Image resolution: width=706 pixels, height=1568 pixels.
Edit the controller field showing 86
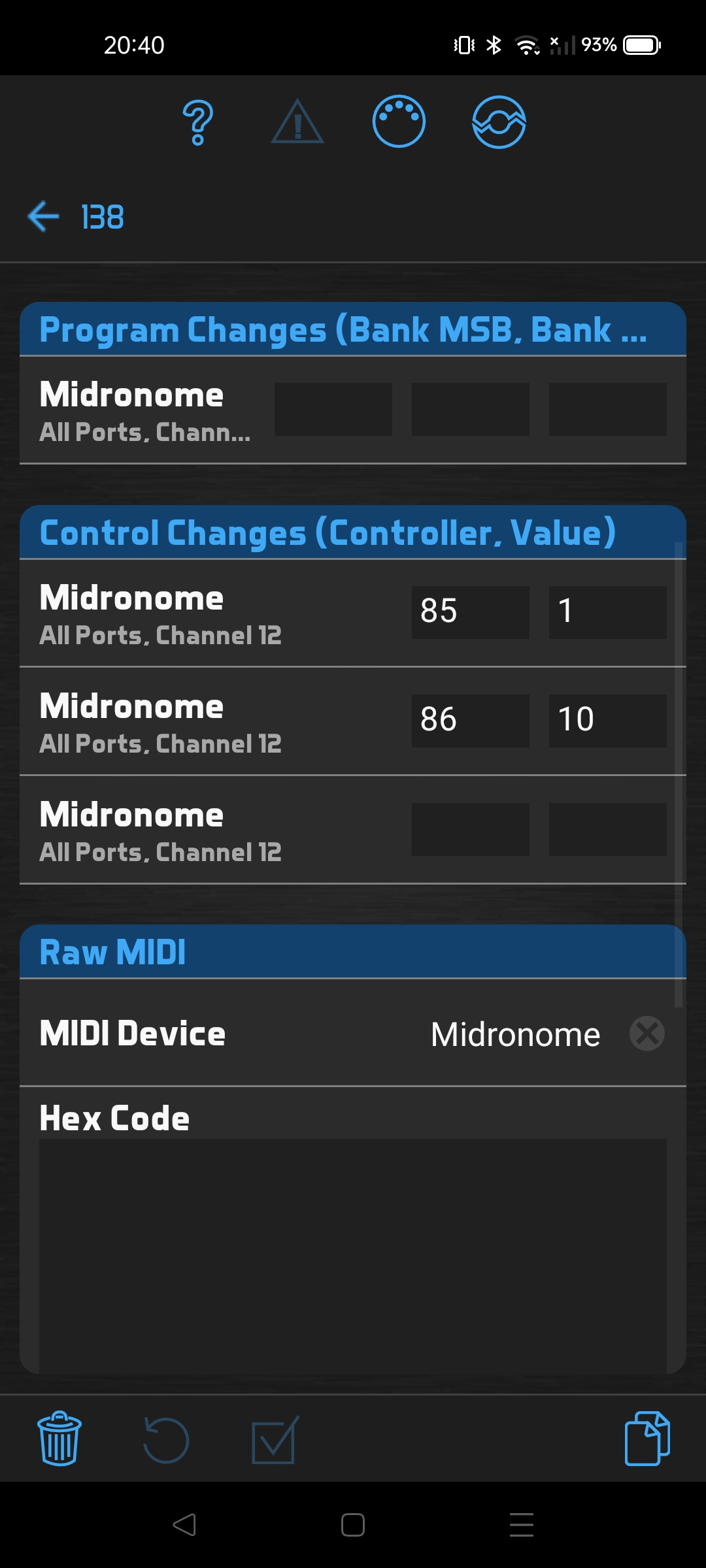click(x=470, y=721)
